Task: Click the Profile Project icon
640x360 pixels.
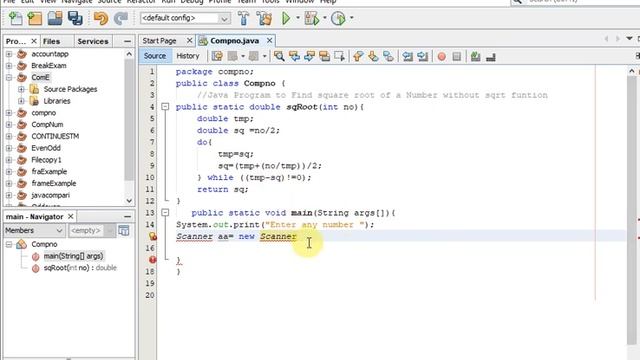Action: point(338,18)
